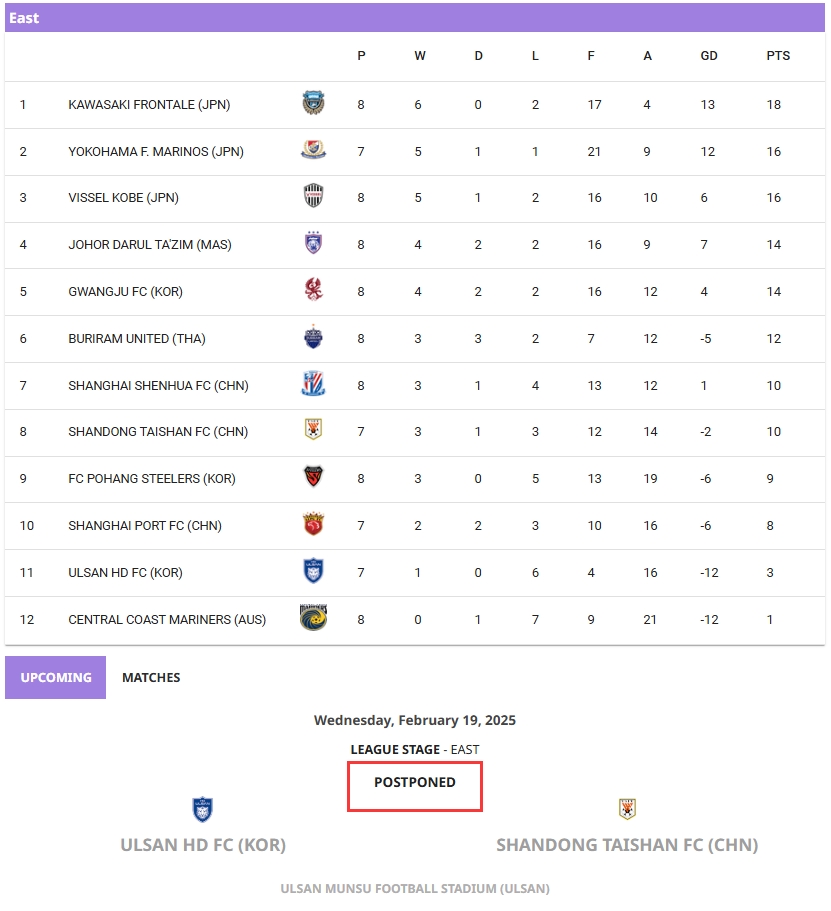831x911 pixels.
Task: Click the Yokohama F. Marinos club crest
Action: 313,151
